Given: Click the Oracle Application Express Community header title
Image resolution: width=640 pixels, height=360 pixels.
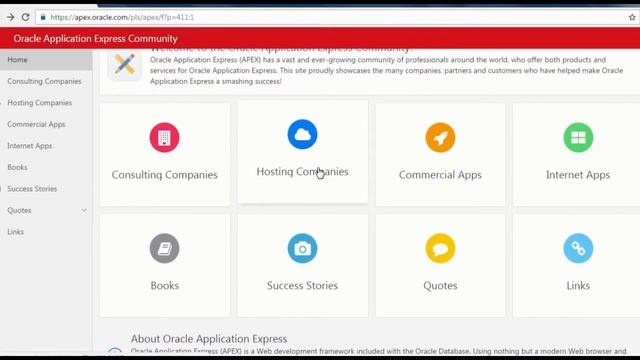Looking at the screenshot, I should coord(96,38).
